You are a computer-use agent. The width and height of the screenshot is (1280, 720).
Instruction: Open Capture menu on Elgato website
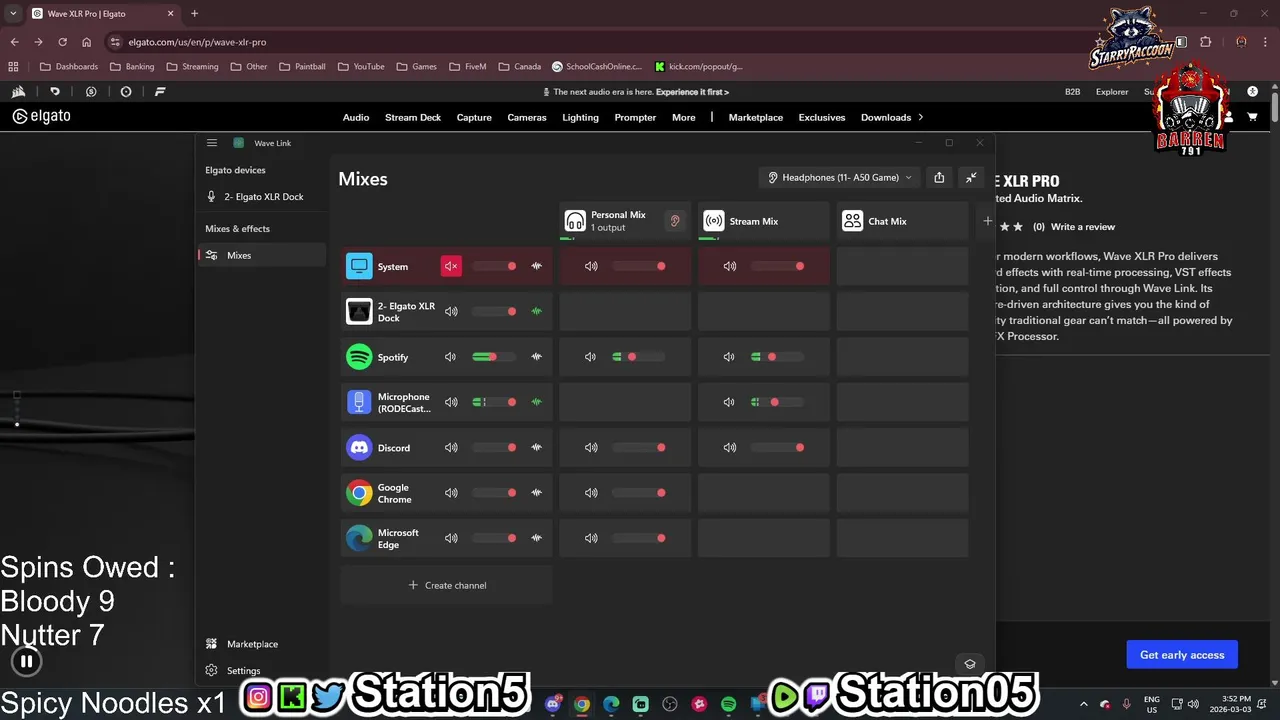coord(474,117)
